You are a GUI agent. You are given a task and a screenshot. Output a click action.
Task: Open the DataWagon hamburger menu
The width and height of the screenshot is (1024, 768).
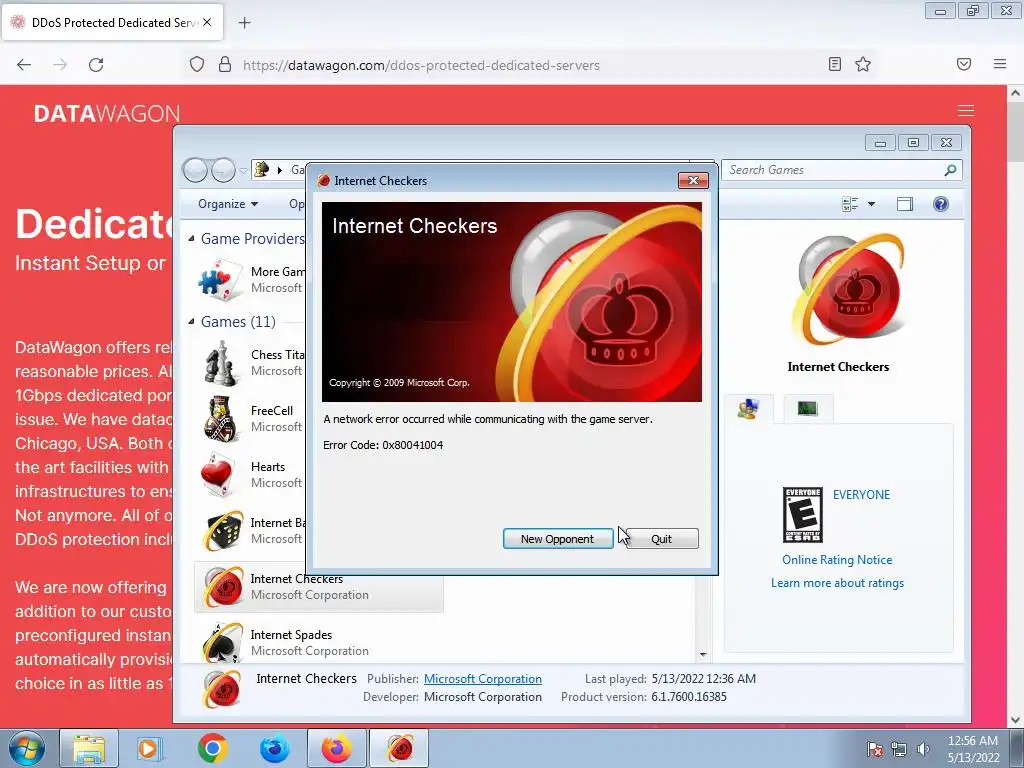point(966,111)
